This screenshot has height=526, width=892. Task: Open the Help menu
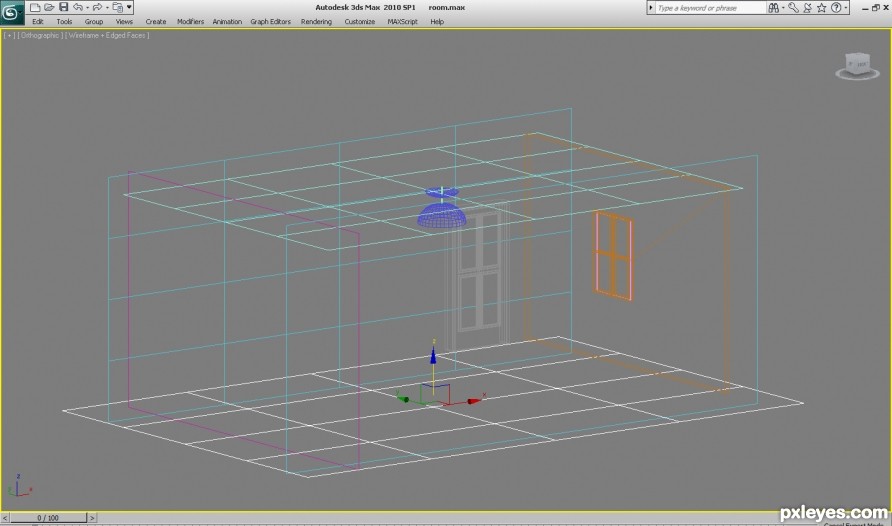tap(437, 22)
